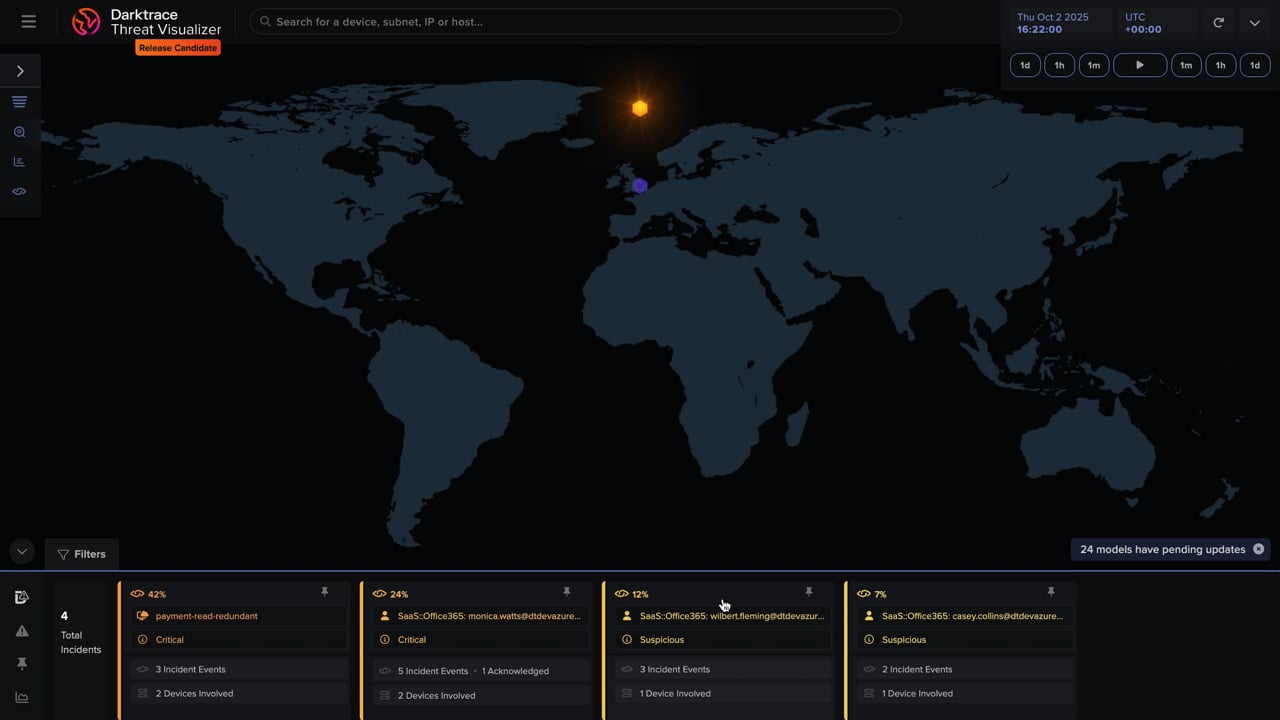This screenshot has height=720, width=1280.
Task: Click the '4 Total Incidents' counter
Action: (x=80, y=632)
